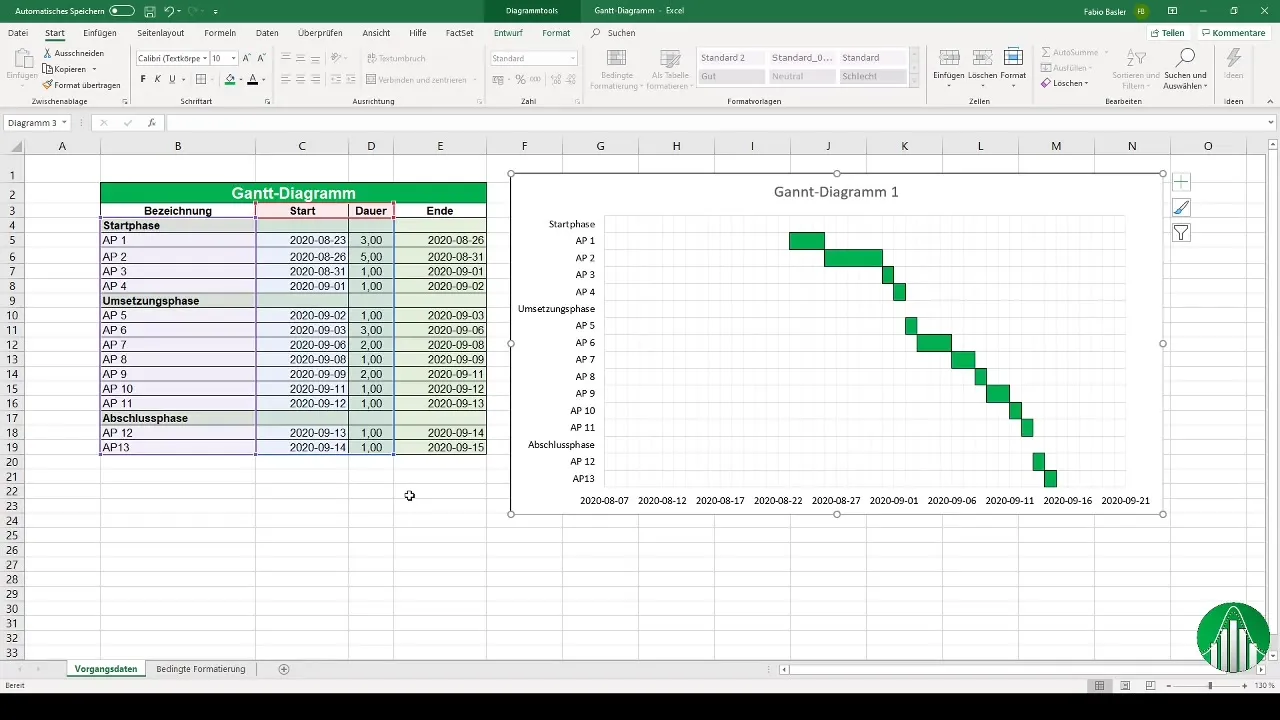1280x720 pixels.
Task: Click the Dauer column header cell
Action: (371, 211)
